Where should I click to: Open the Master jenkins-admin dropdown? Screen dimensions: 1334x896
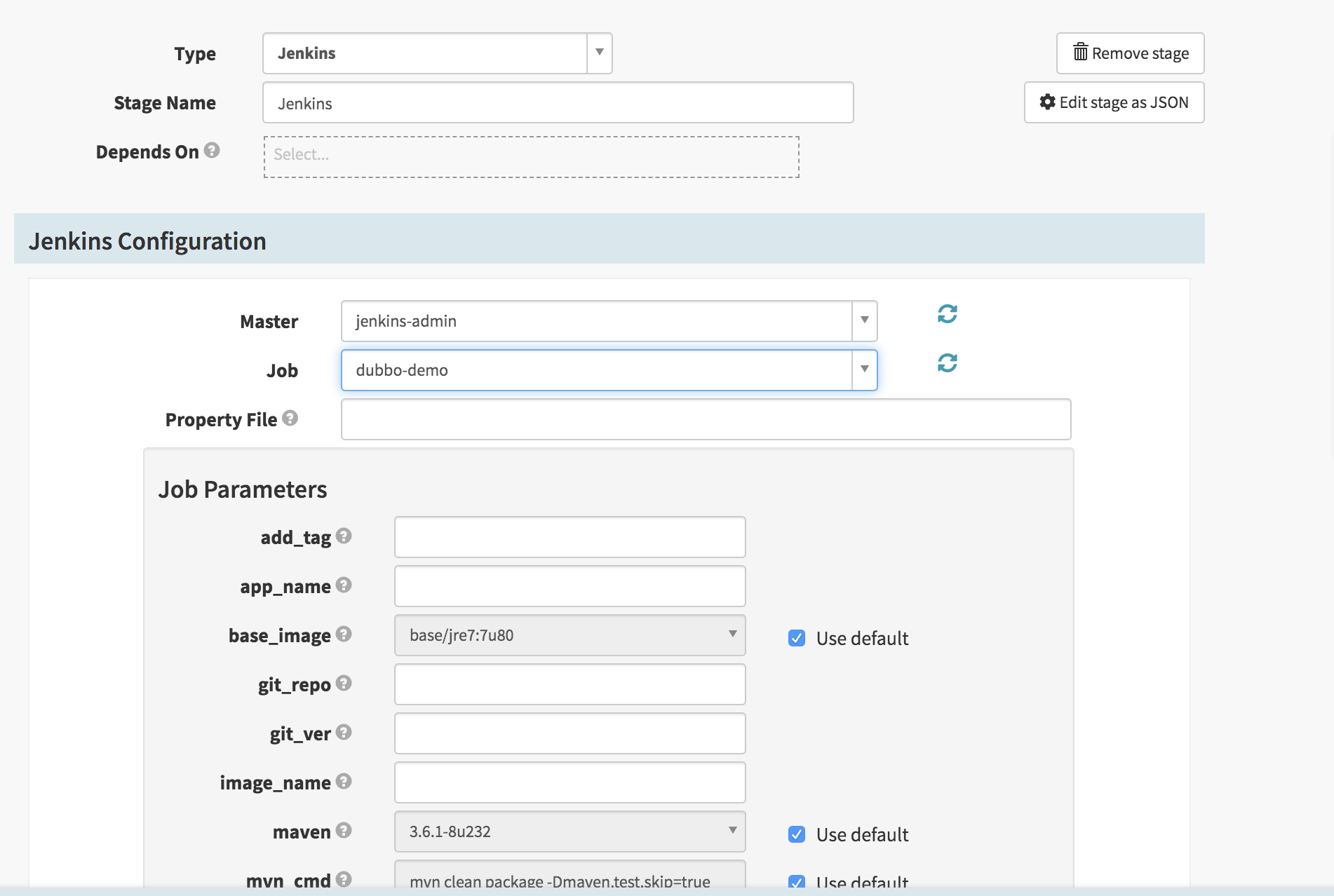coord(609,321)
